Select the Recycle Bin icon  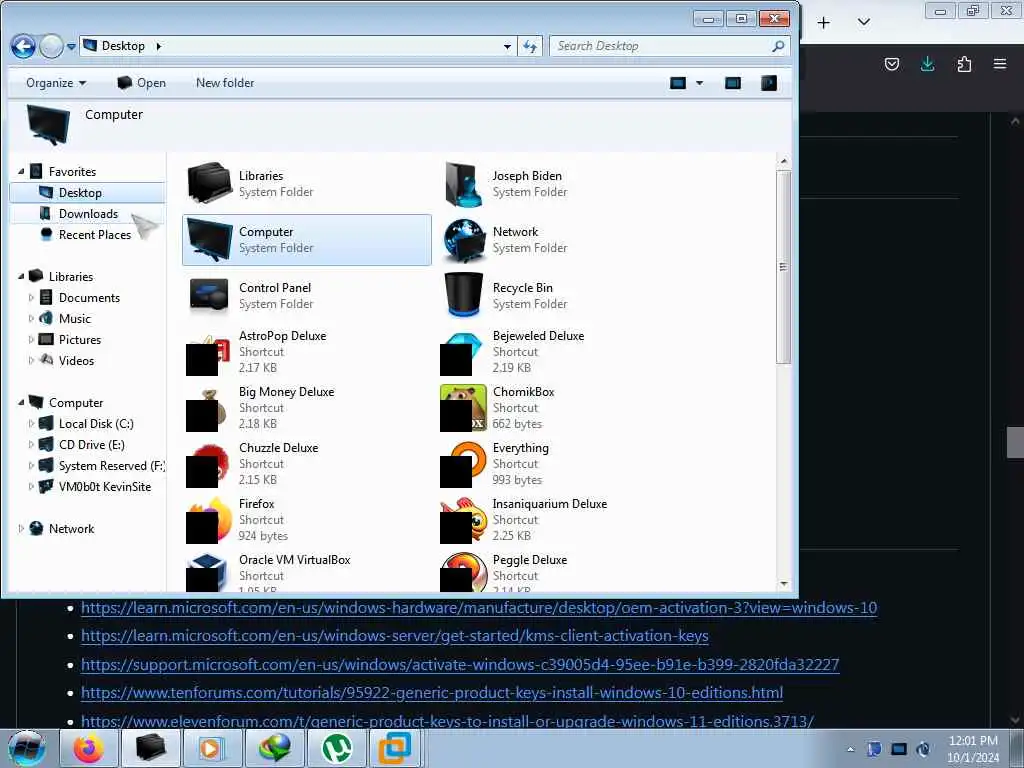560,296
